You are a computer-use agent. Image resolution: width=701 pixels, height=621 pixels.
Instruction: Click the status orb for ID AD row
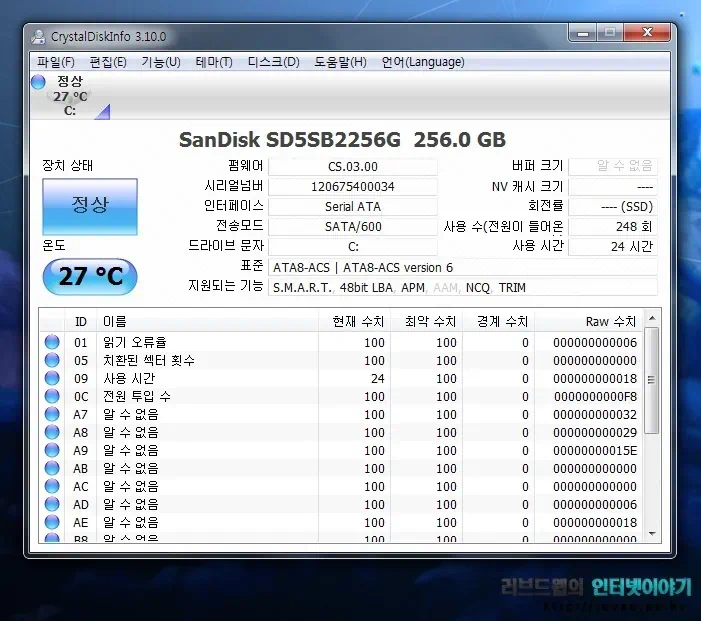(x=52, y=504)
